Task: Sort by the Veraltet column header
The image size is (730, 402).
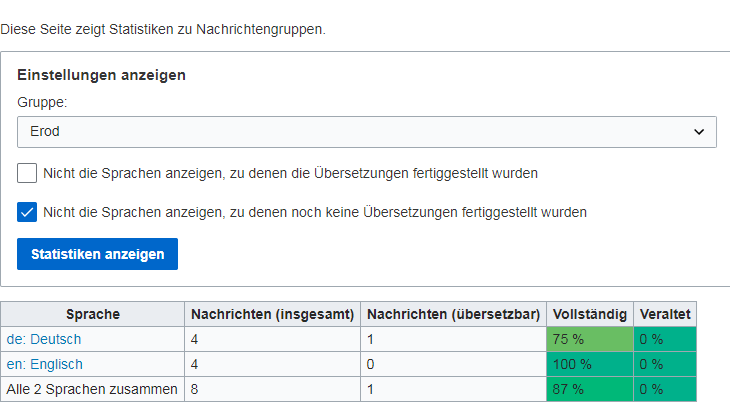Action: click(665, 314)
